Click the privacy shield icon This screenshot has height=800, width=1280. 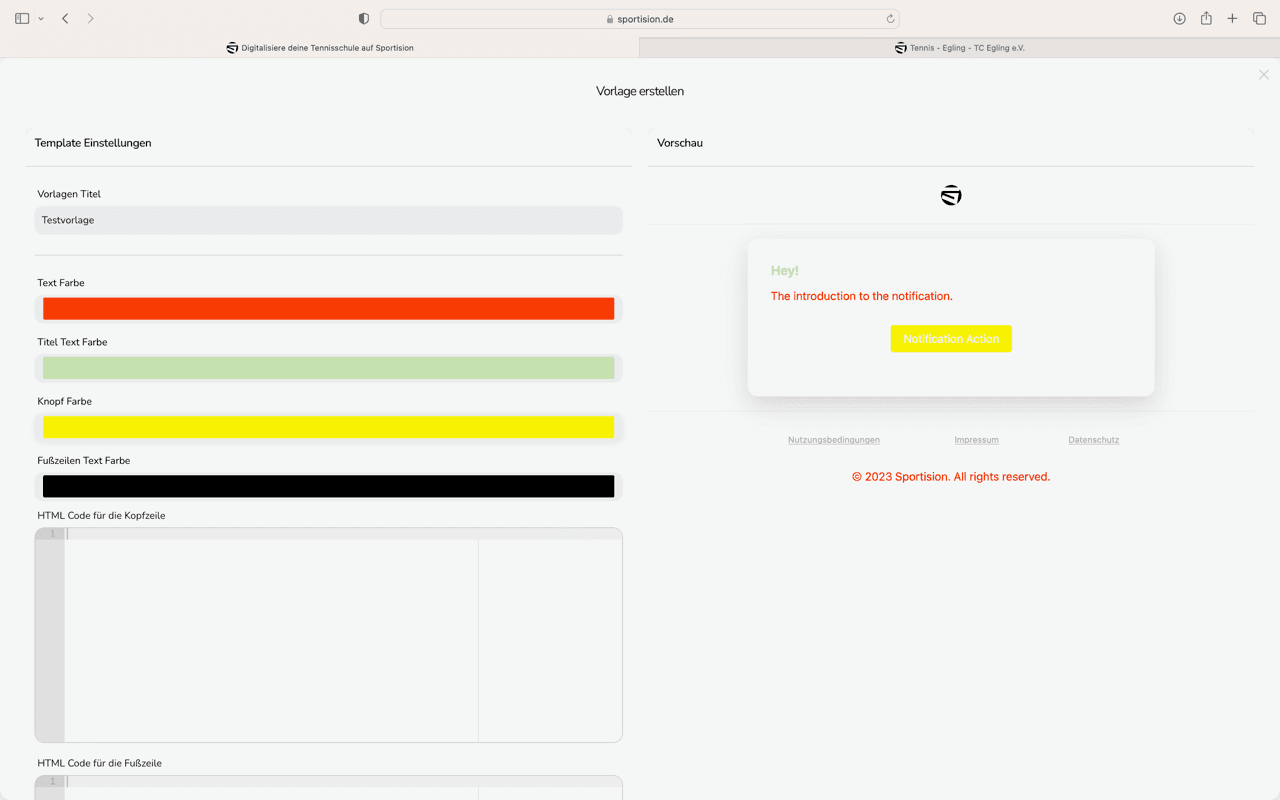click(x=364, y=19)
